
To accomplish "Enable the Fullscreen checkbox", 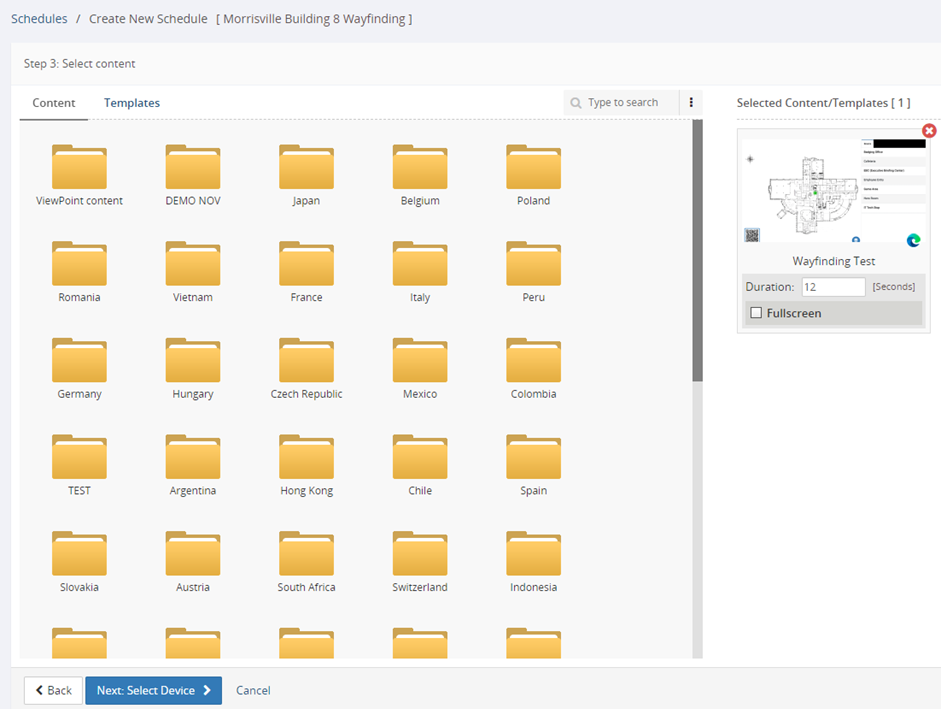I will (x=756, y=313).
